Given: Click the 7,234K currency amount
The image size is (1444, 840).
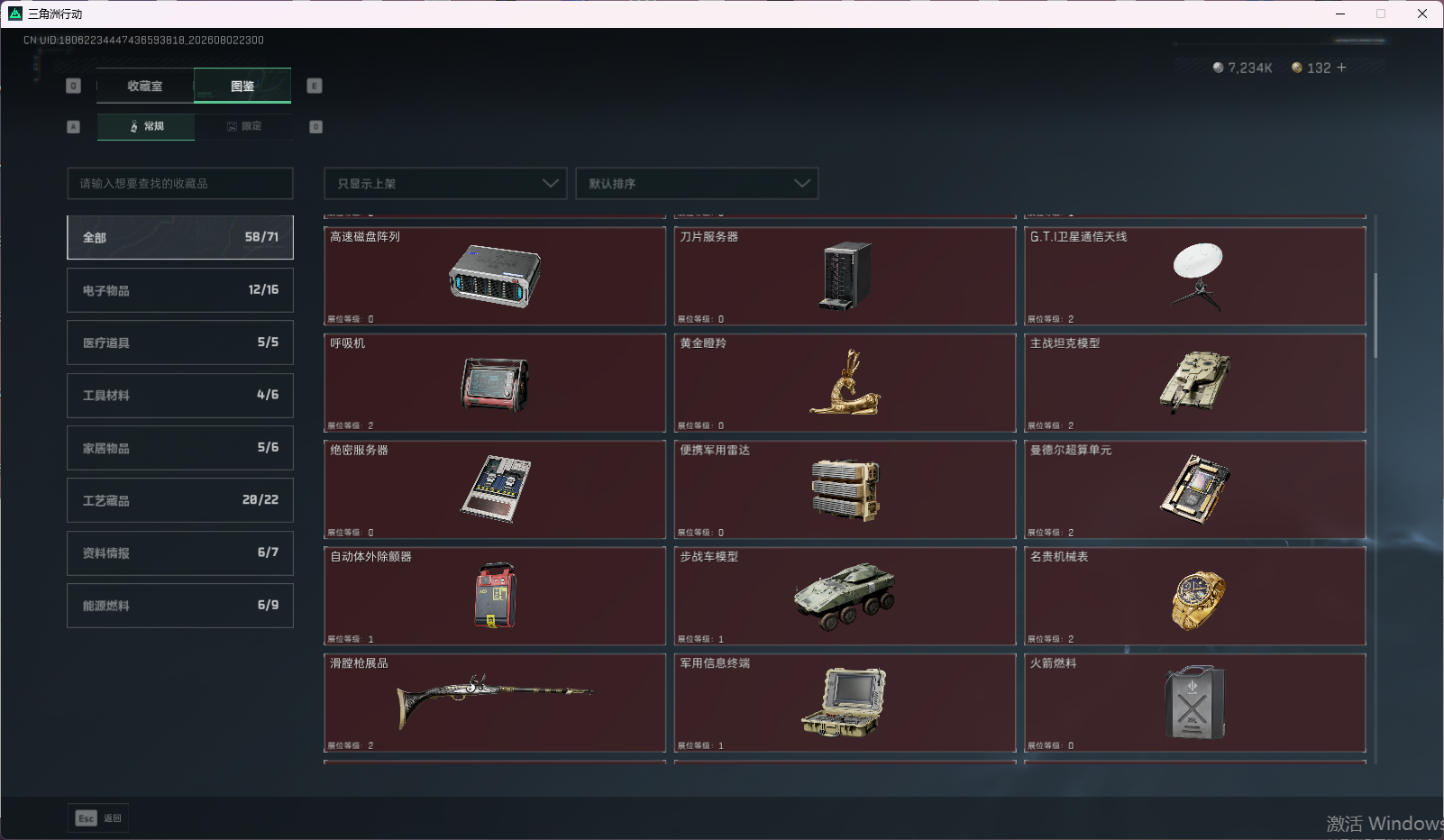Looking at the screenshot, I should point(1250,68).
